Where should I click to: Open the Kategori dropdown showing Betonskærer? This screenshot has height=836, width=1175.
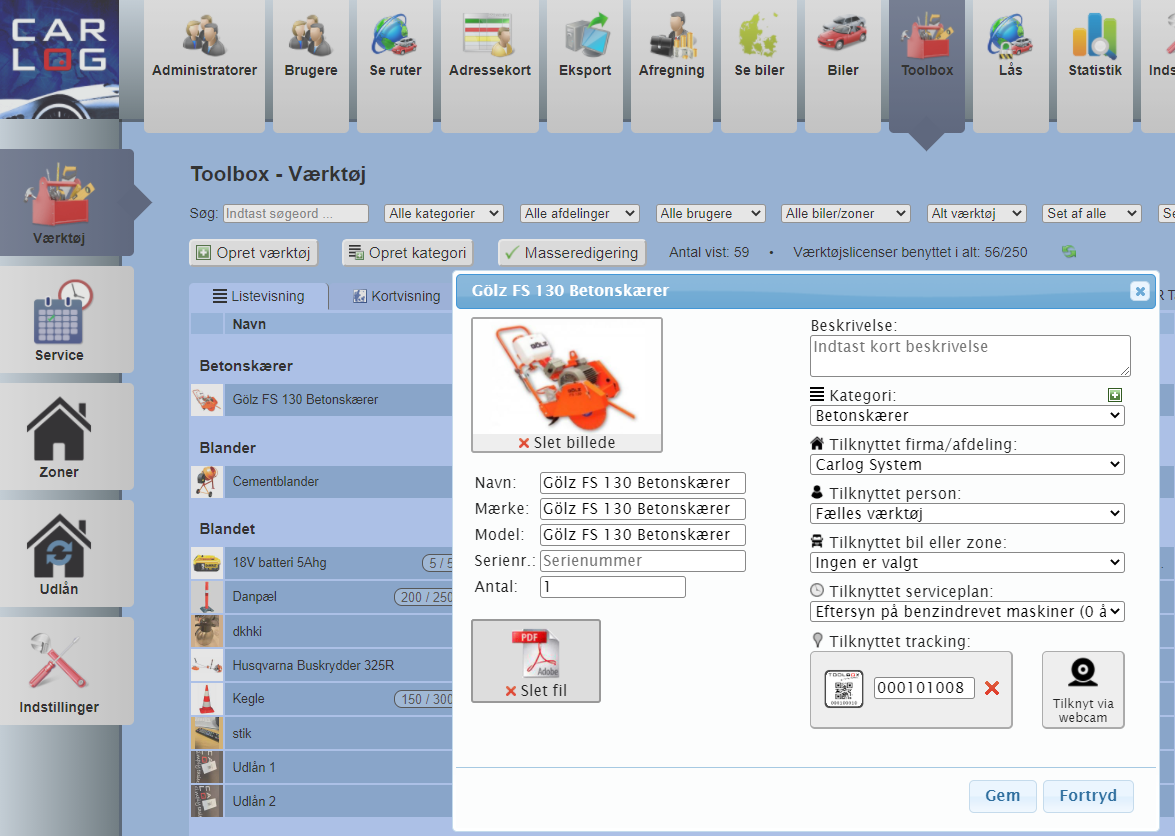(967, 416)
